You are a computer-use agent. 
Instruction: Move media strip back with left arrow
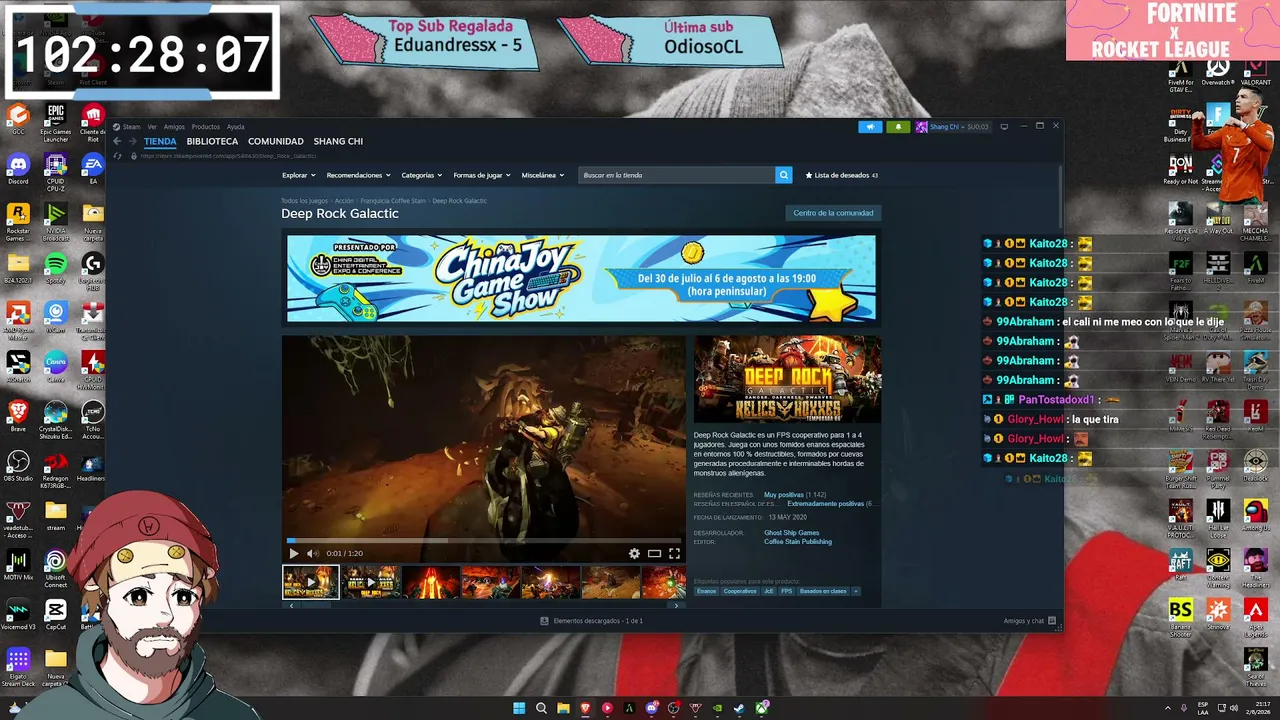(x=292, y=605)
